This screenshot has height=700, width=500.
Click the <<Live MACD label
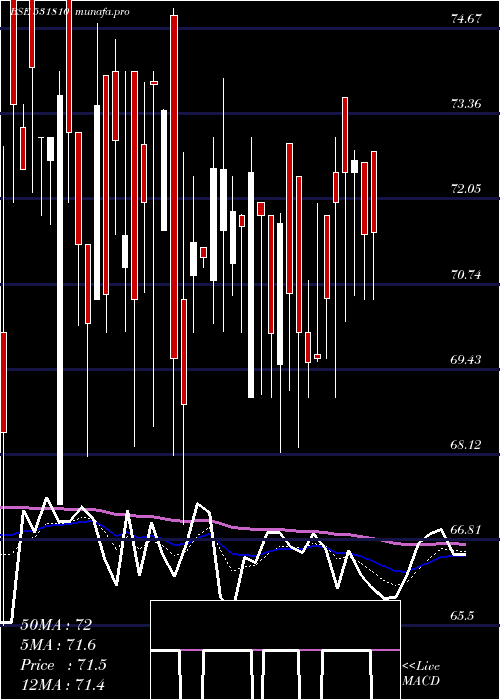click(x=421, y=674)
